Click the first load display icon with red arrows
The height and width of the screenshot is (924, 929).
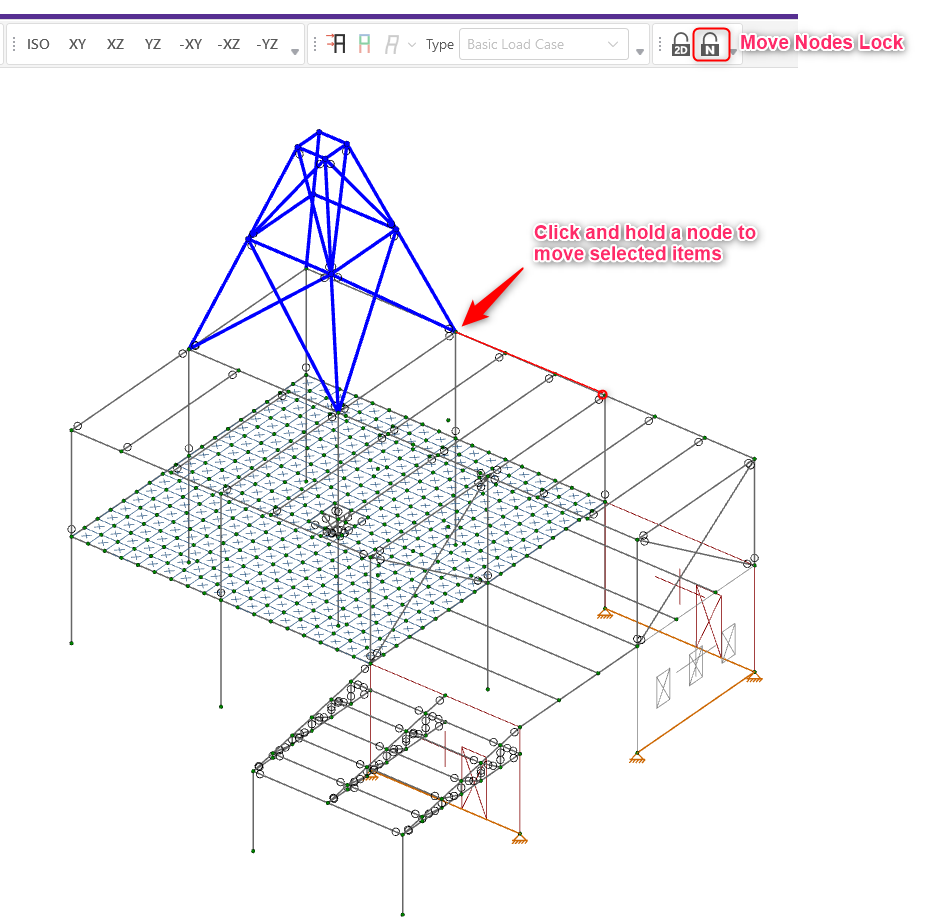(337, 45)
